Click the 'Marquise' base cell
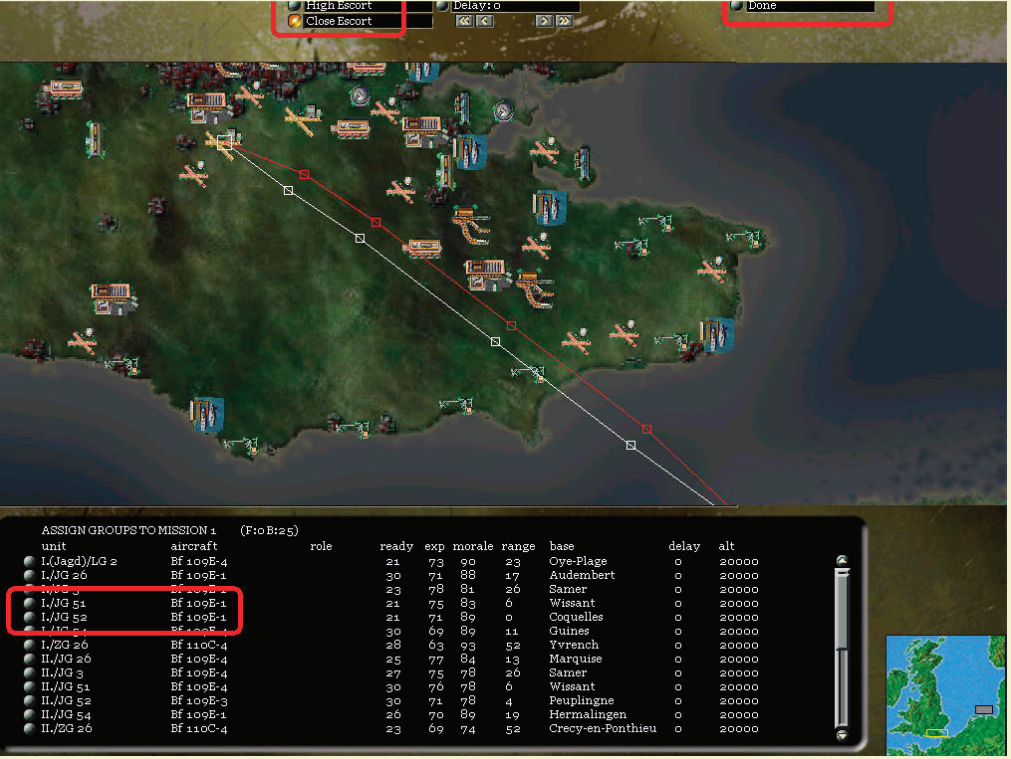Screen dimensions: 1011x759 click(575, 659)
